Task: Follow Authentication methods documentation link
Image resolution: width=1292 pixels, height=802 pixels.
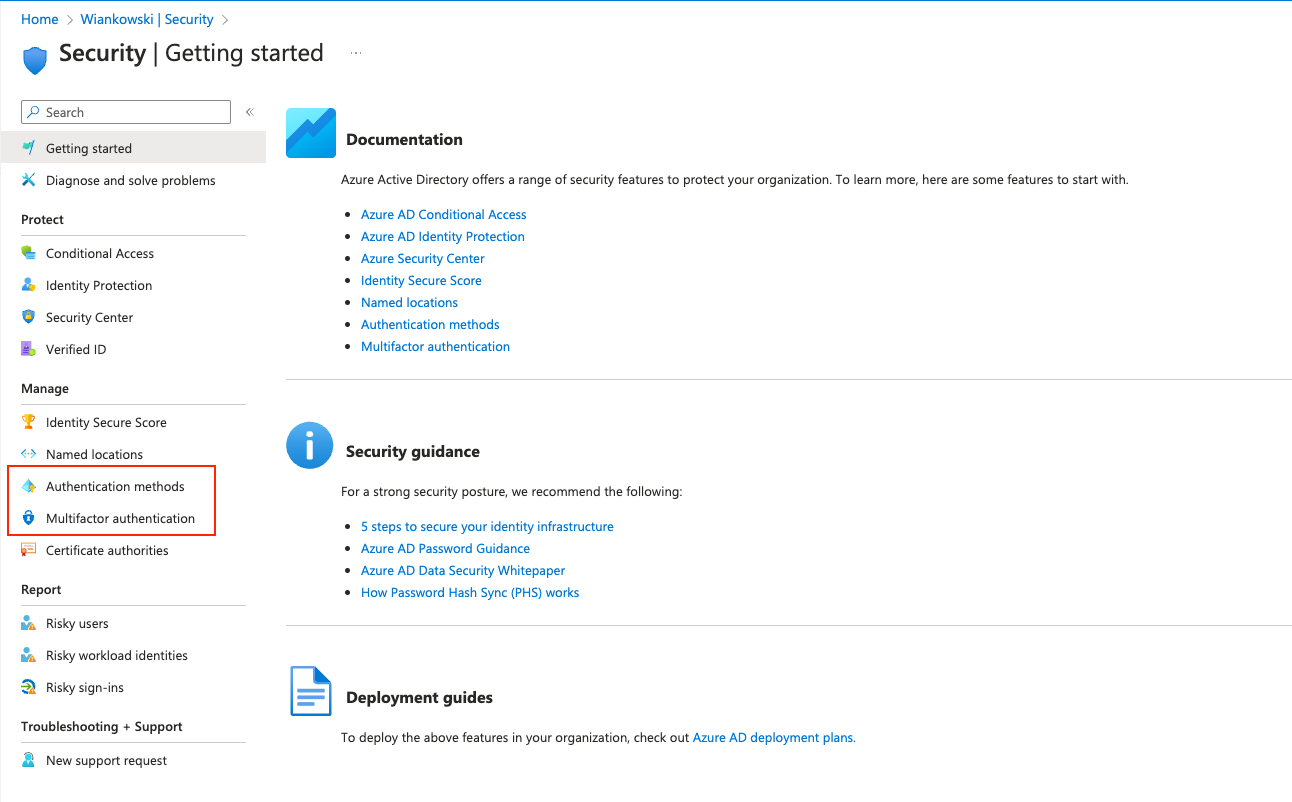Action: pos(430,324)
